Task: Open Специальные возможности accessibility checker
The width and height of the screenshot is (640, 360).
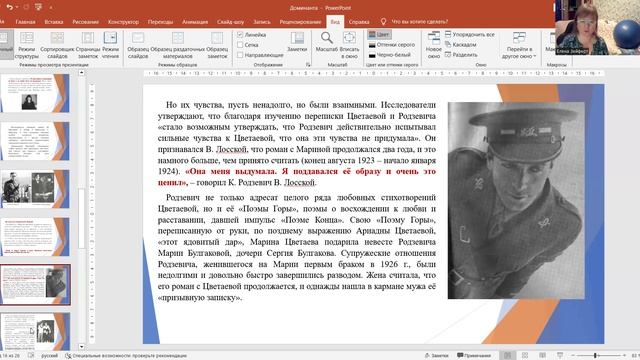Action: pos(126,356)
